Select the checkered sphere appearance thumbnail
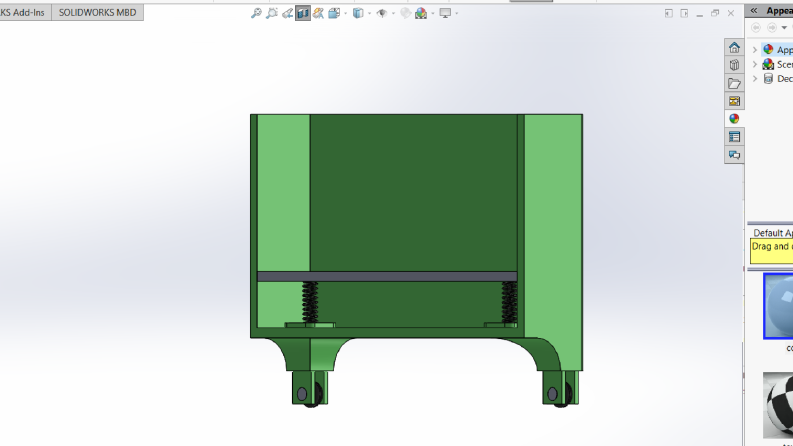Image resolution: width=793 pixels, height=446 pixels. (x=778, y=405)
